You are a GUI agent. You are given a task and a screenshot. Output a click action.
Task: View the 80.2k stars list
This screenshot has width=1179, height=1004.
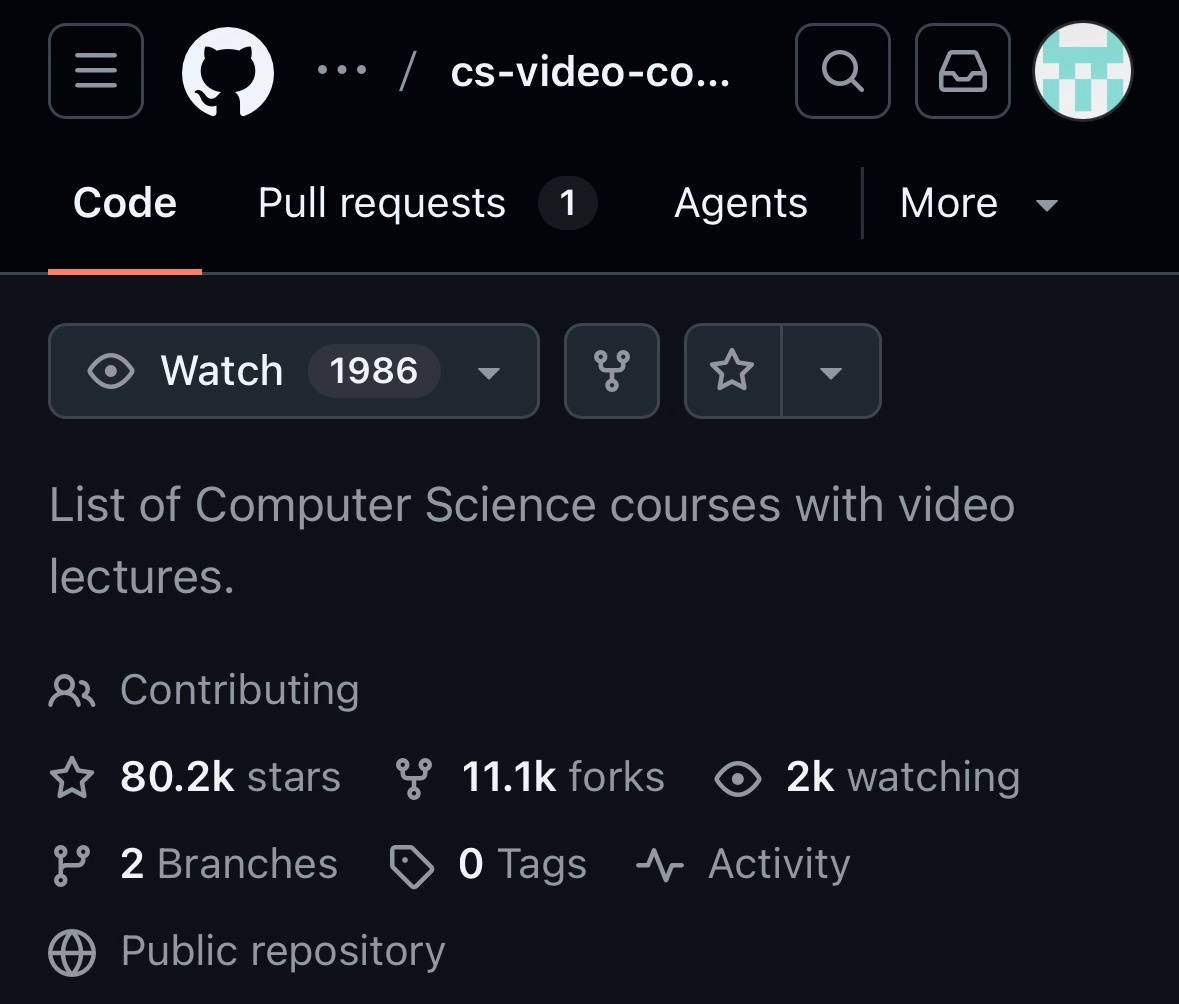click(x=229, y=777)
